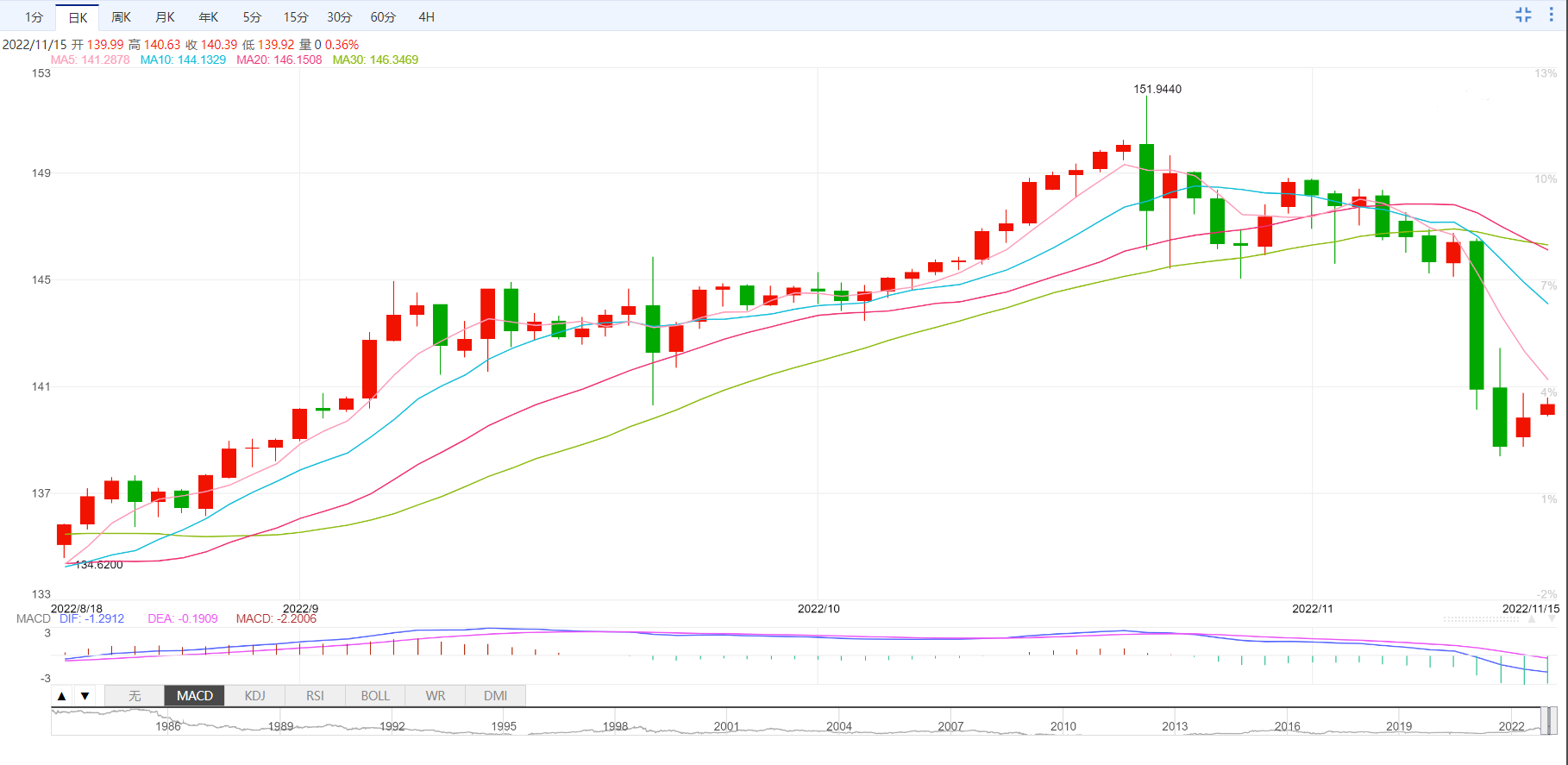This screenshot has height=765, width=1568.
Task: Display the BOLL indicator
Action: click(x=375, y=696)
